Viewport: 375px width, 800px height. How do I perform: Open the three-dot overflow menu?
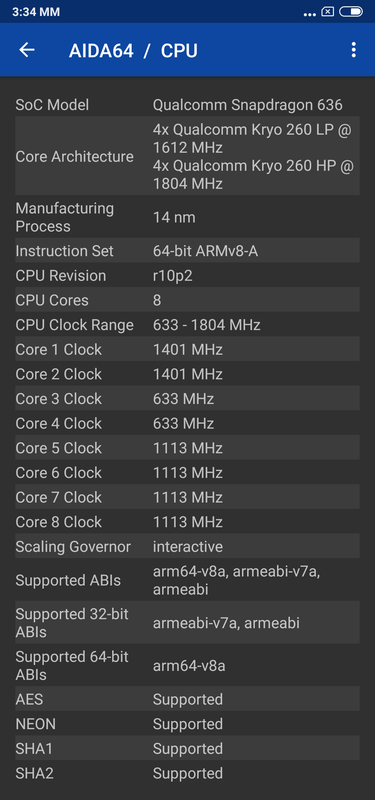[x=353, y=49]
